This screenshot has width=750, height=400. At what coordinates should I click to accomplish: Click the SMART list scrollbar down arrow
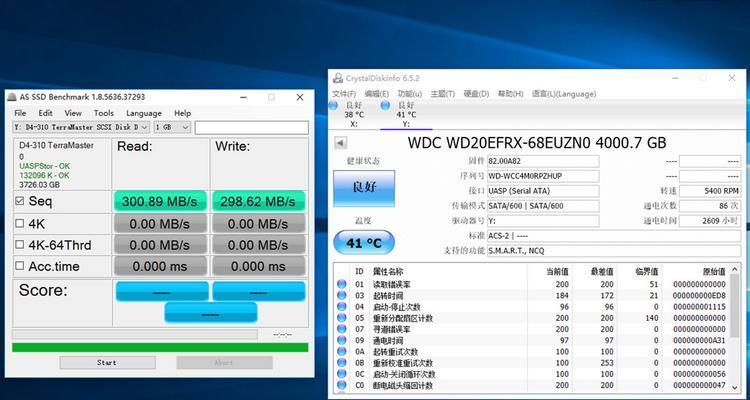click(735, 386)
